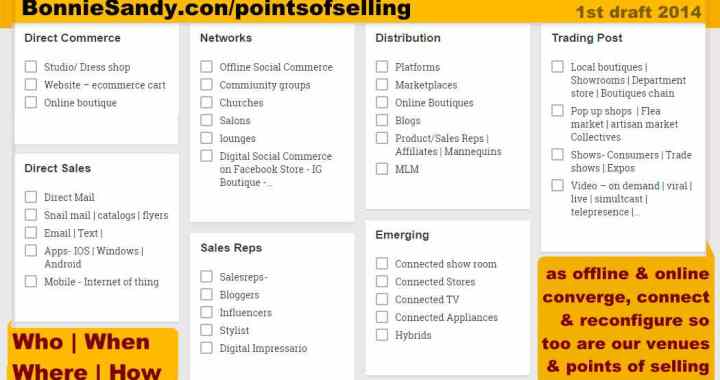Check Offline Social Commerce box
720x380 pixels.
(x=207, y=67)
